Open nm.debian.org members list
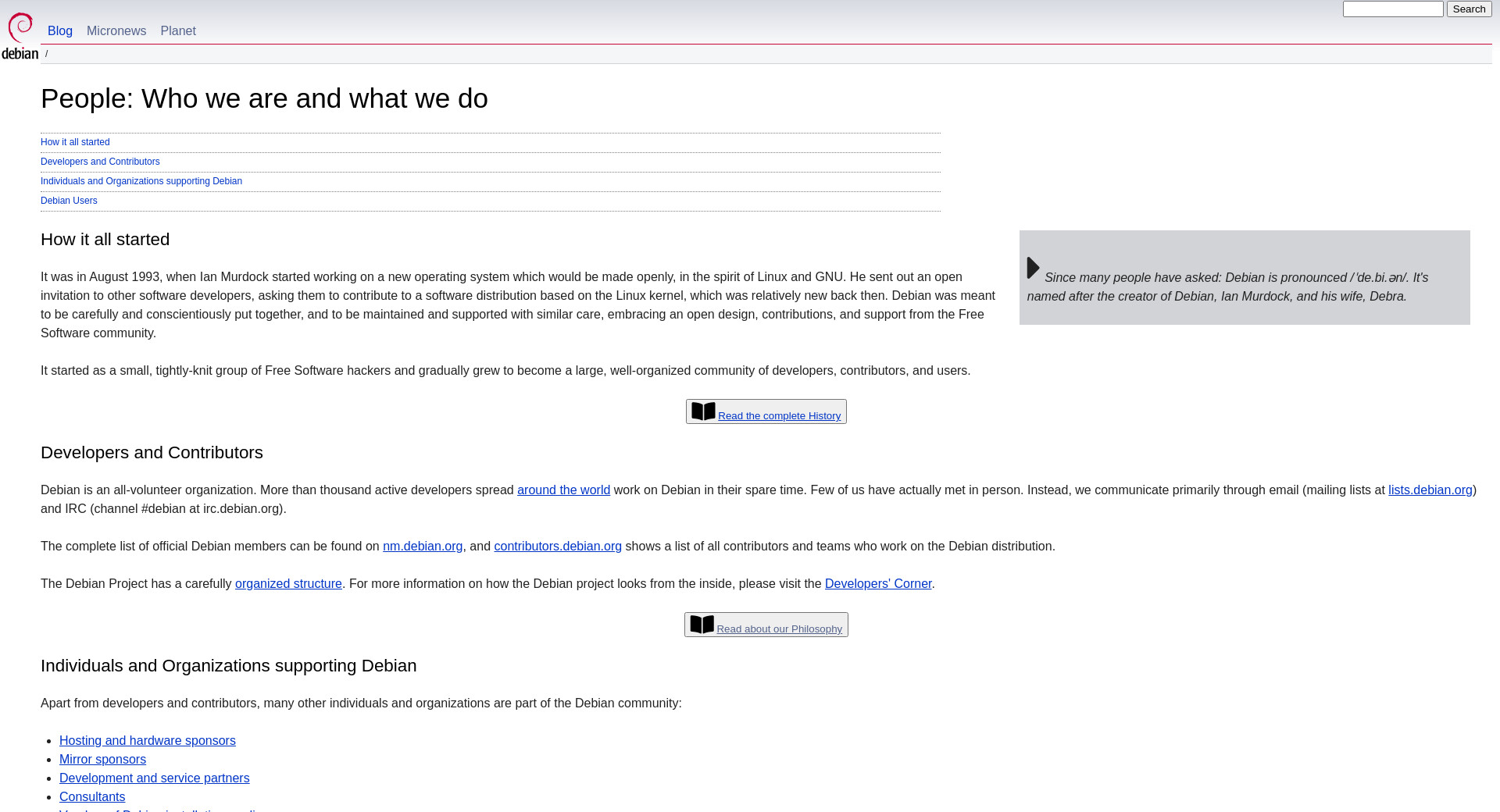This screenshot has height=812, width=1500. pyautogui.click(x=423, y=547)
